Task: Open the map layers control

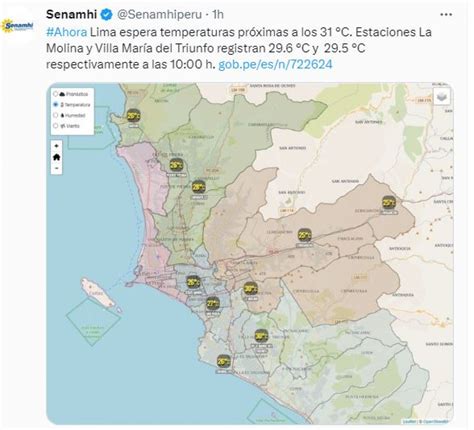Action: click(x=442, y=96)
